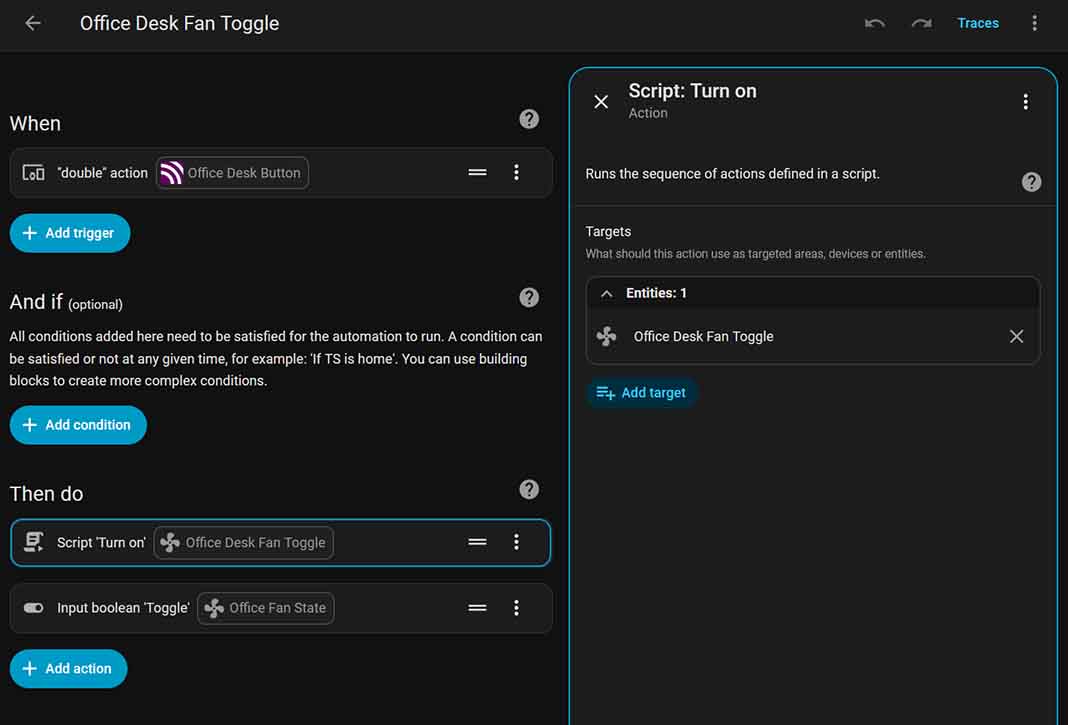Viewport: 1068px width, 725px height.
Task: Click drag handle on Input boolean Toggle action
Action: (x=477, y=608)
